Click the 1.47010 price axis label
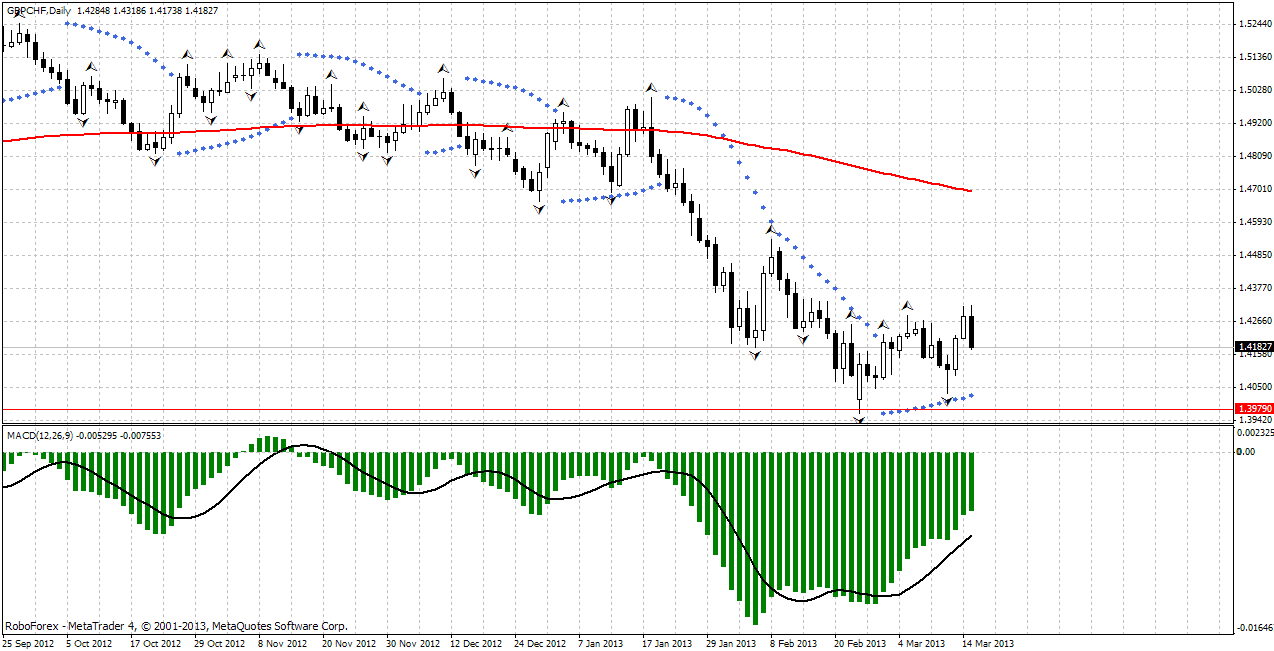1274x651 pixels. [x=1255, y=188]
